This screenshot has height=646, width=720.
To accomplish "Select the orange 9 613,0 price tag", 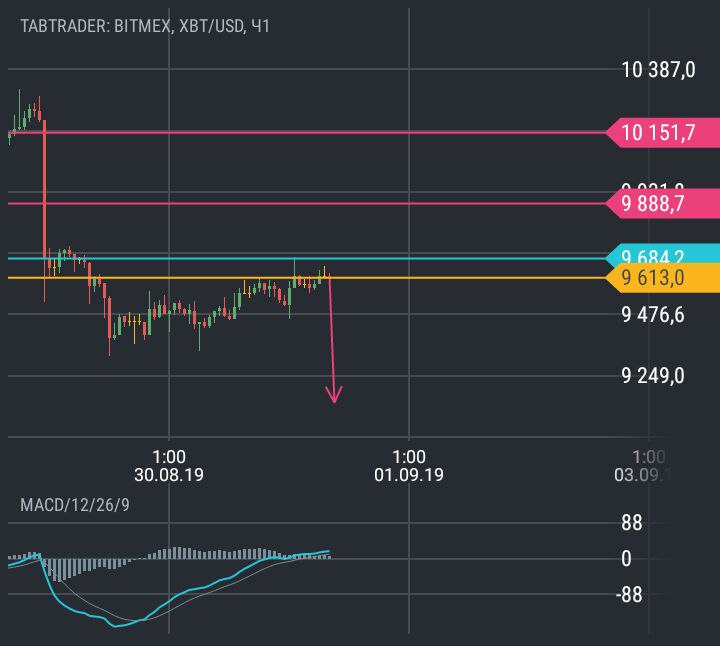I will pyautogui.click(x=663, y=278).
